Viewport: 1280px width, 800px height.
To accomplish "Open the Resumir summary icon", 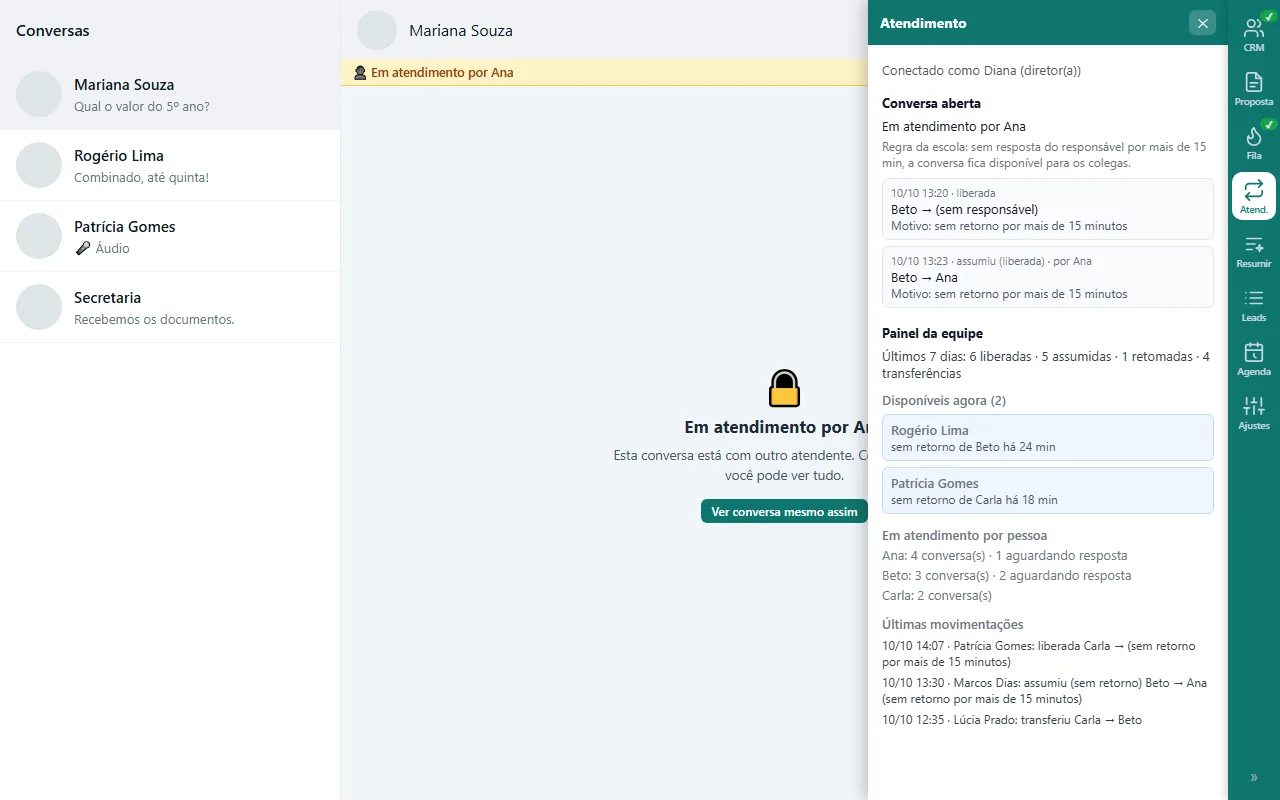I will [x=1254, y=250].
